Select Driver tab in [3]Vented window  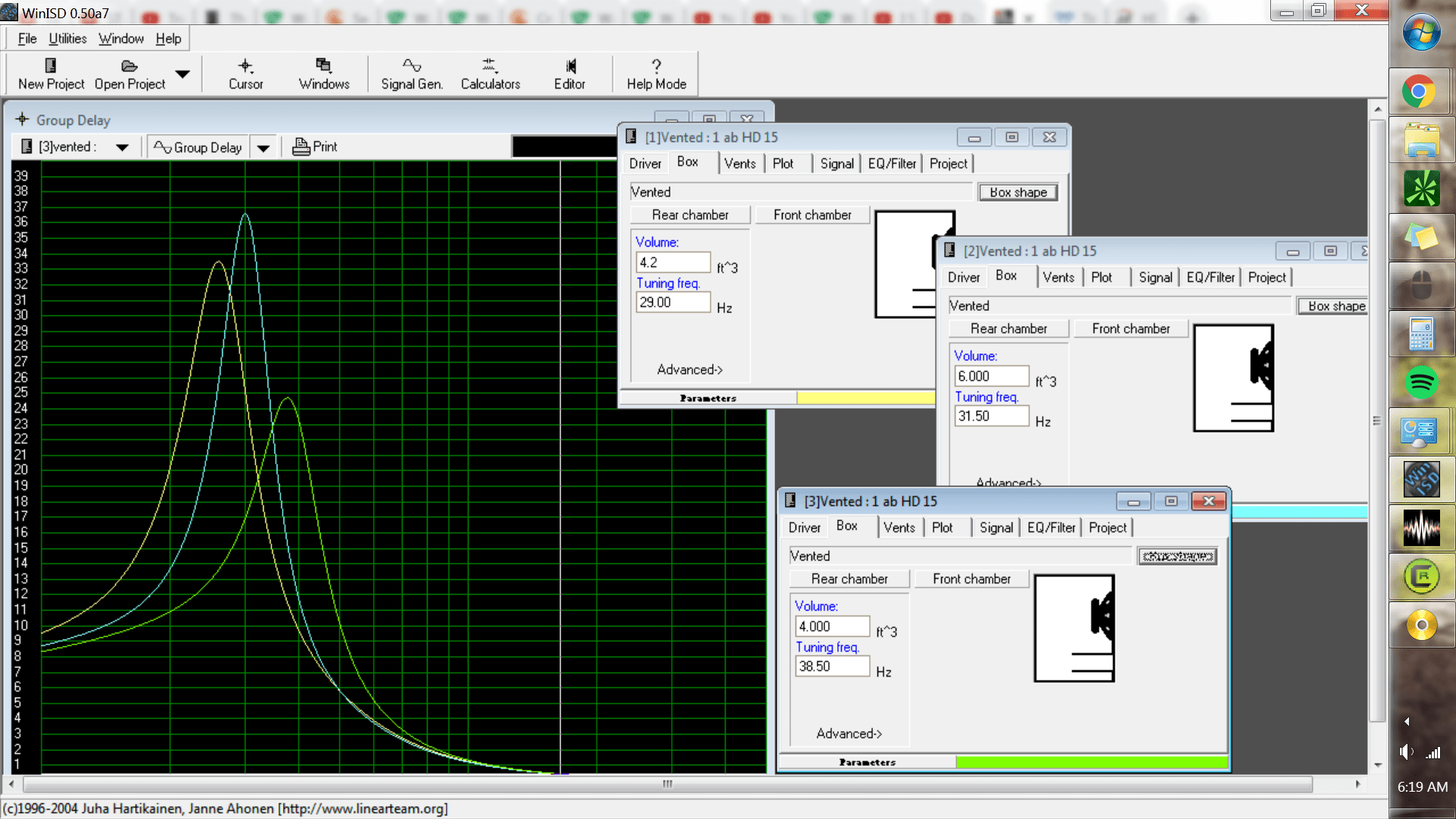pos(804,527)
